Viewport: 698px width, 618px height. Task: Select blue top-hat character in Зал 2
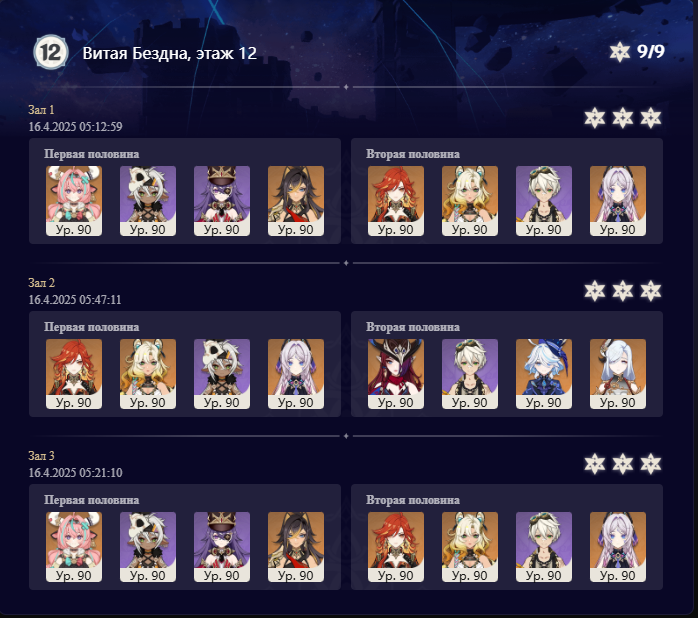click(x=544, y=374)
